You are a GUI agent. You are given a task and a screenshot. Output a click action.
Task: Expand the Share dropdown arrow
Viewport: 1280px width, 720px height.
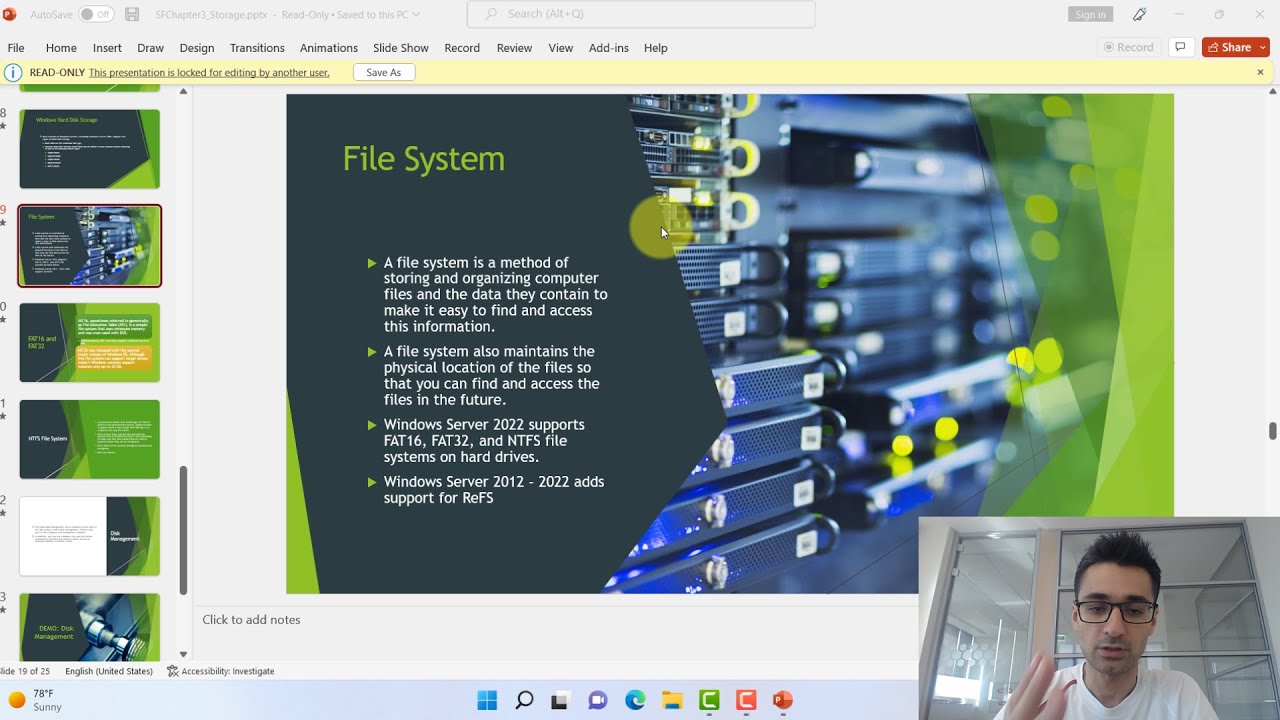[1263, 47]
